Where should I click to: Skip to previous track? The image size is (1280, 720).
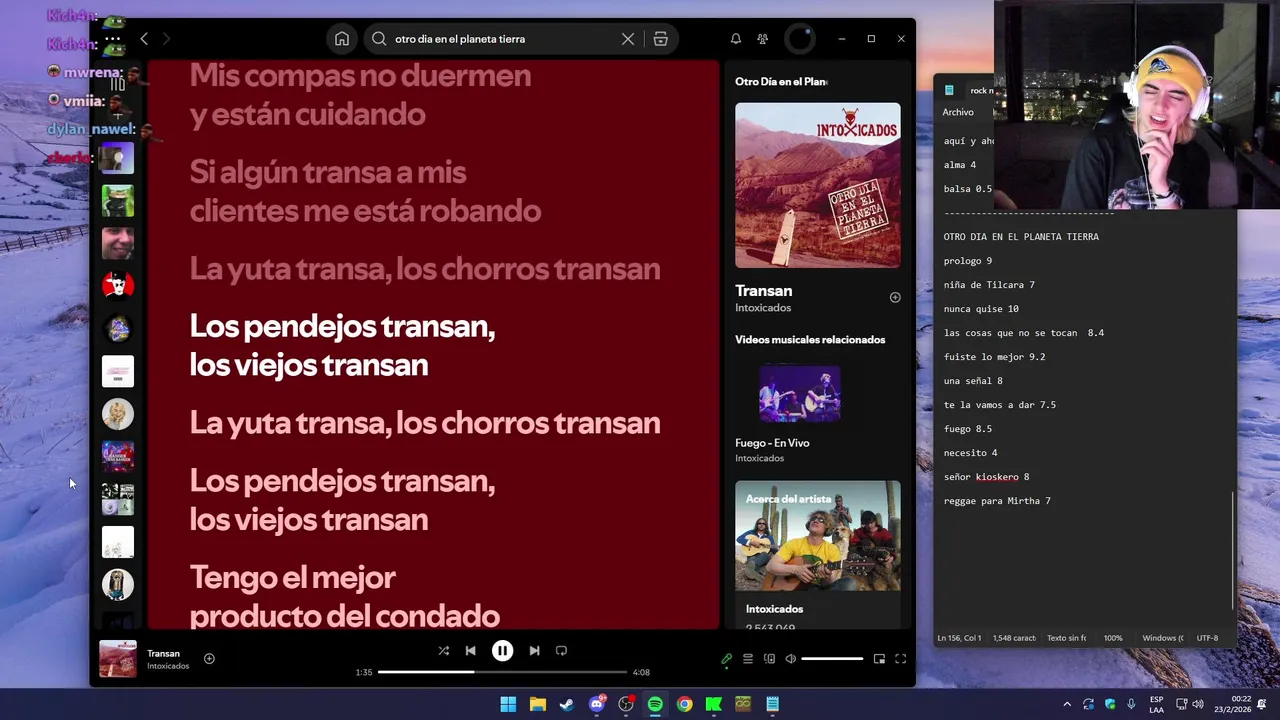(x=470, y=651)
